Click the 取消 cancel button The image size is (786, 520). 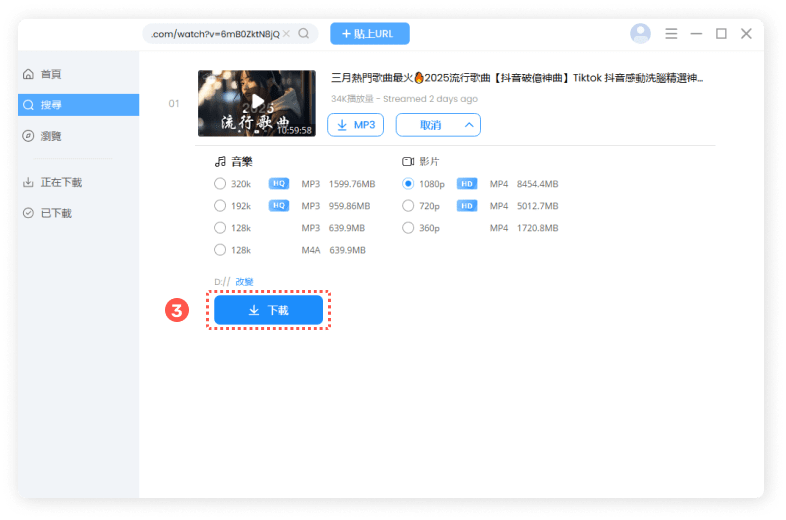pos(430,125)
